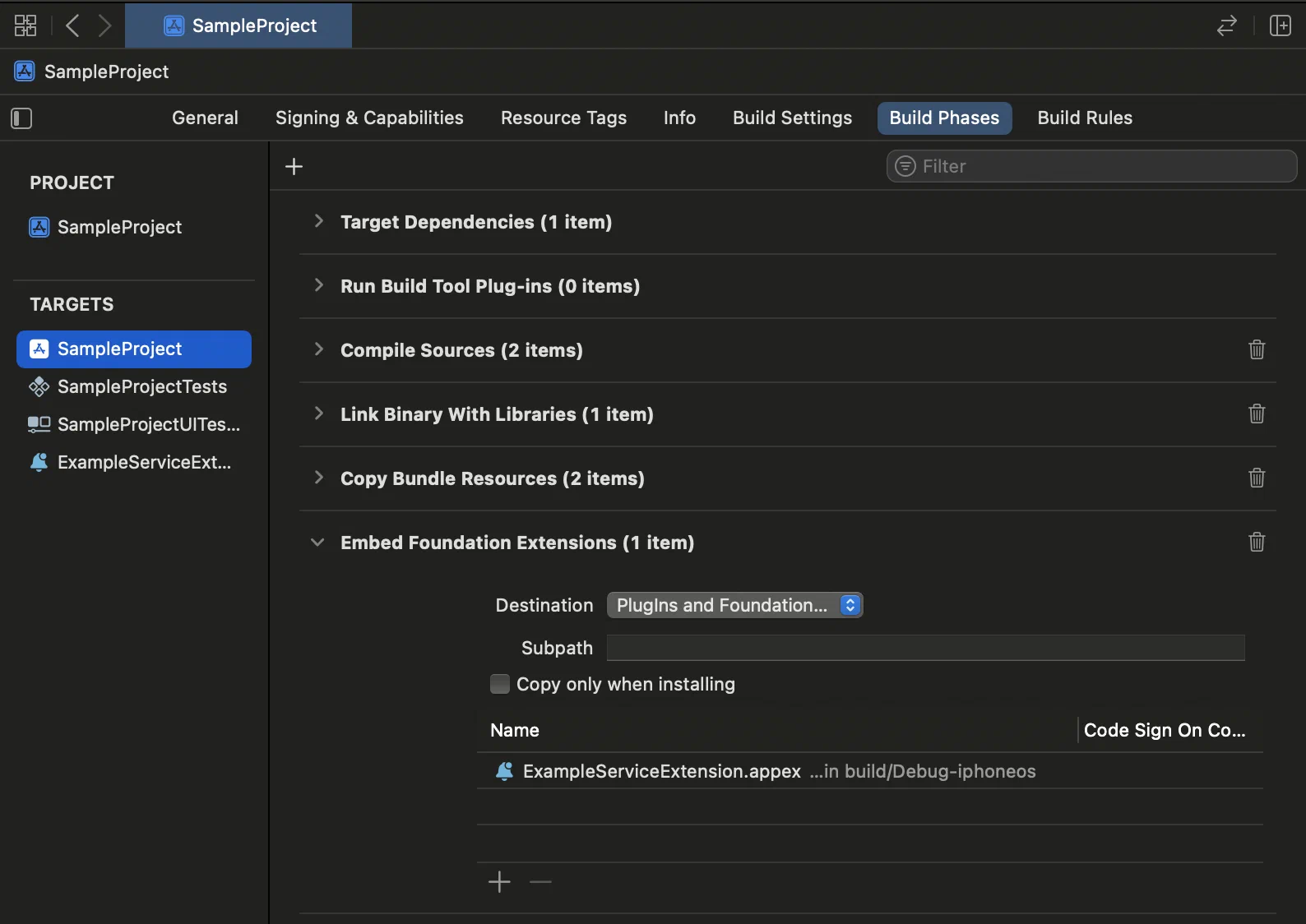Click the add editor pane icon
Viewport: 1306px width, 924px height.
[x=1280, y=25]
